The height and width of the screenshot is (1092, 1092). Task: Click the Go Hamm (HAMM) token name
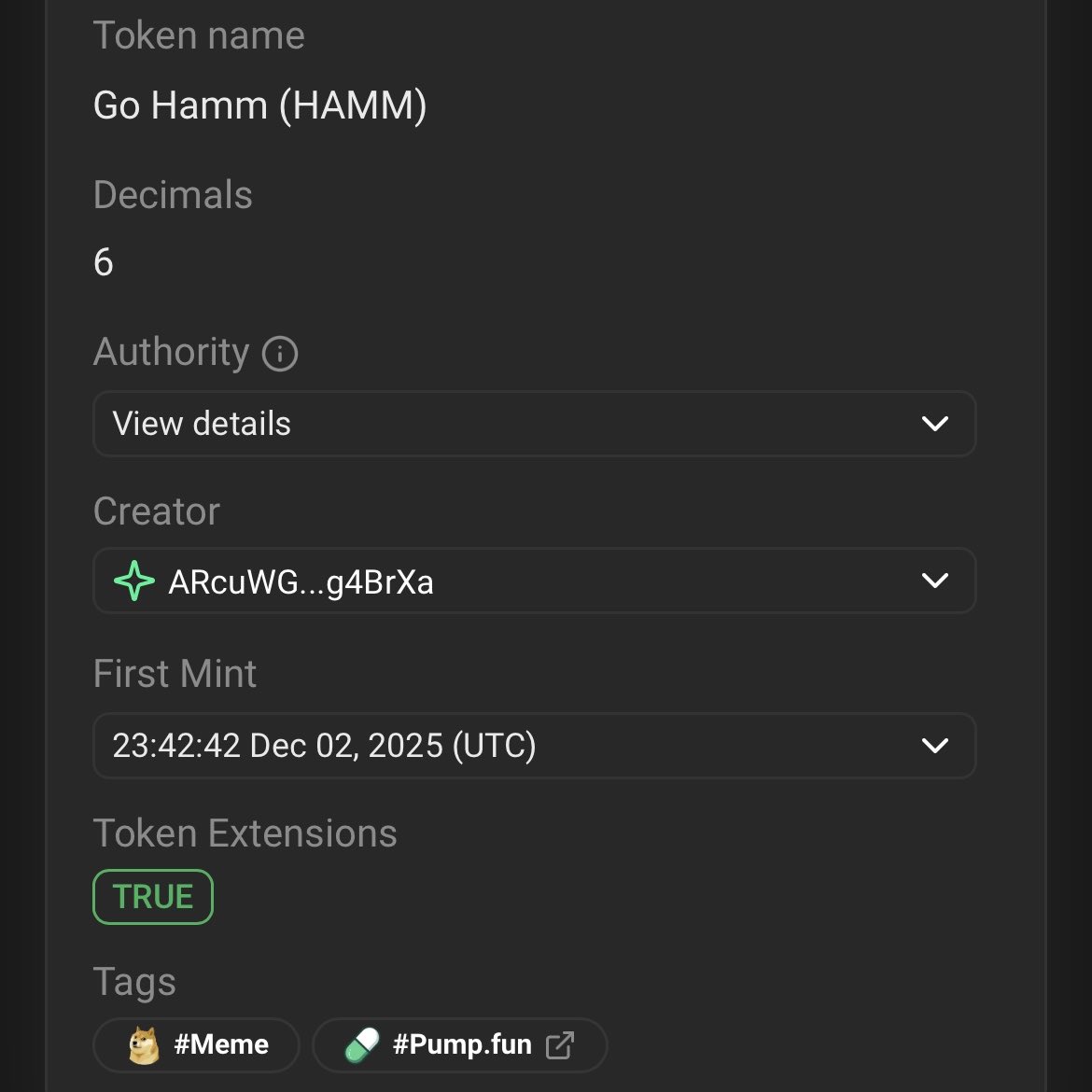pyautogui.click(x=259, y=105)
